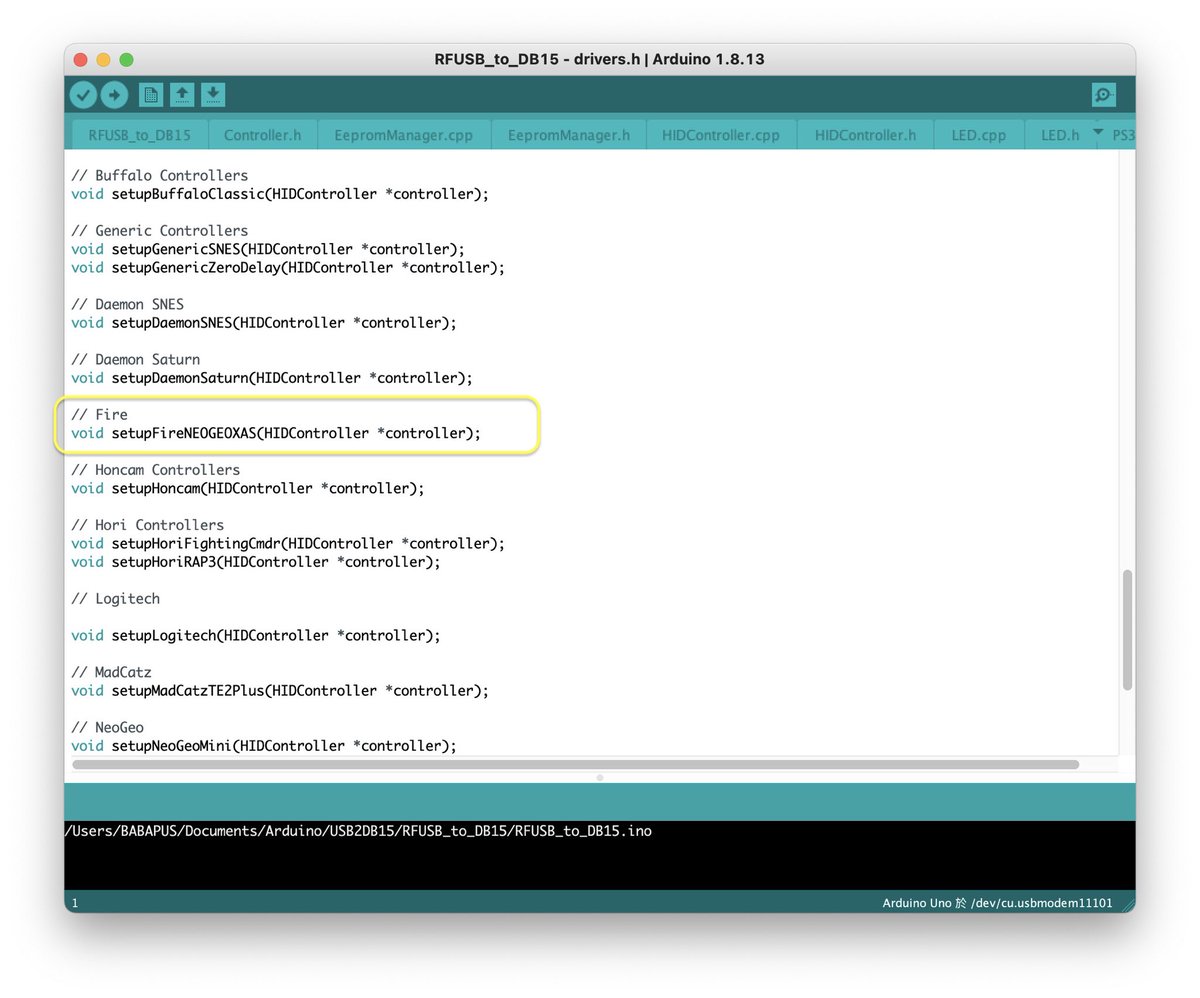Screen dimensions: 1200x998
Task: Click the Verify checkmark button
Action: tap(83, 95)
